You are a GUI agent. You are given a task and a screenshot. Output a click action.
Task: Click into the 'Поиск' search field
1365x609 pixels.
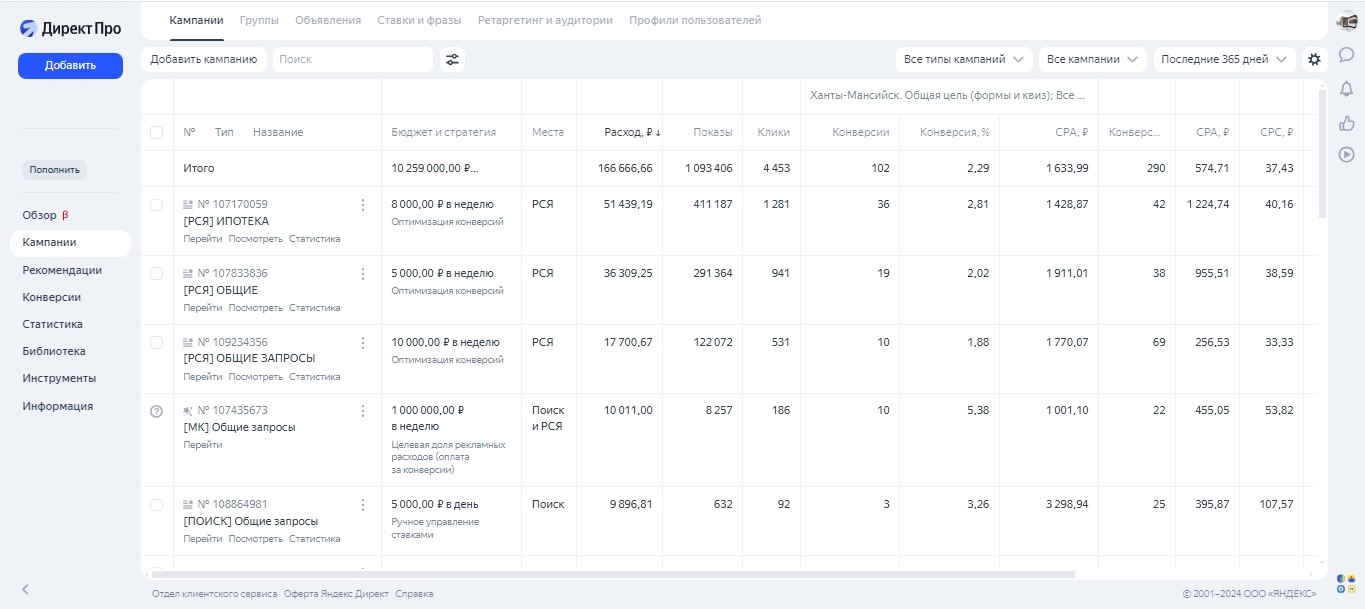coord(352,59)
